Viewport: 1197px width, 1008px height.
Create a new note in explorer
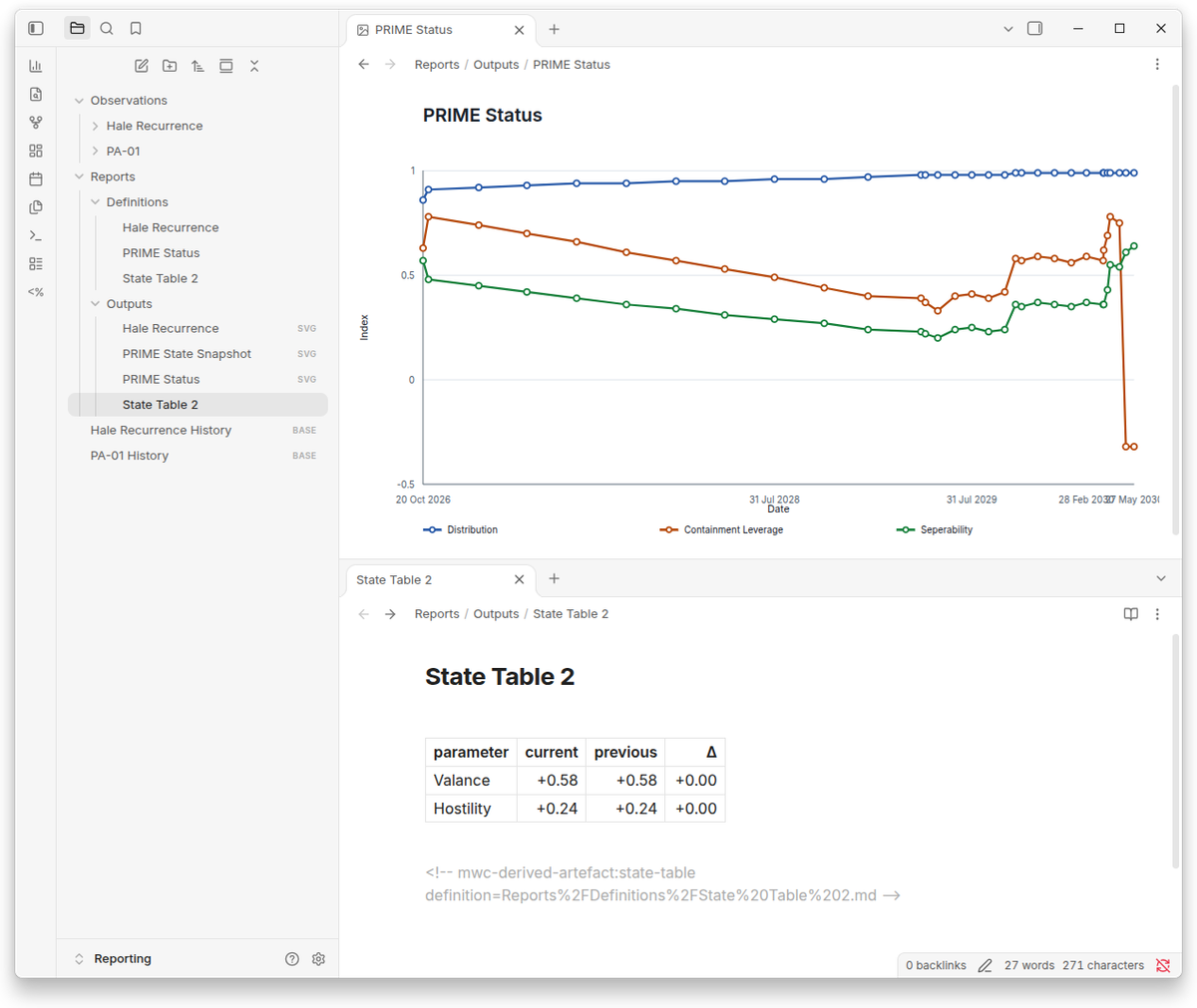coord(142,66)
